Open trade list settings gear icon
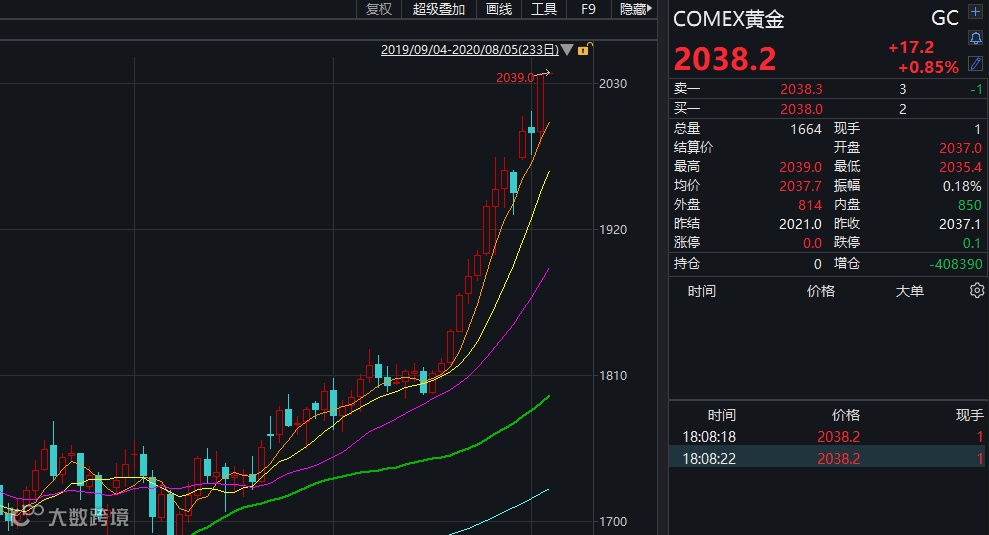Viewport: 989px width, 535px height. click(976, 290)
